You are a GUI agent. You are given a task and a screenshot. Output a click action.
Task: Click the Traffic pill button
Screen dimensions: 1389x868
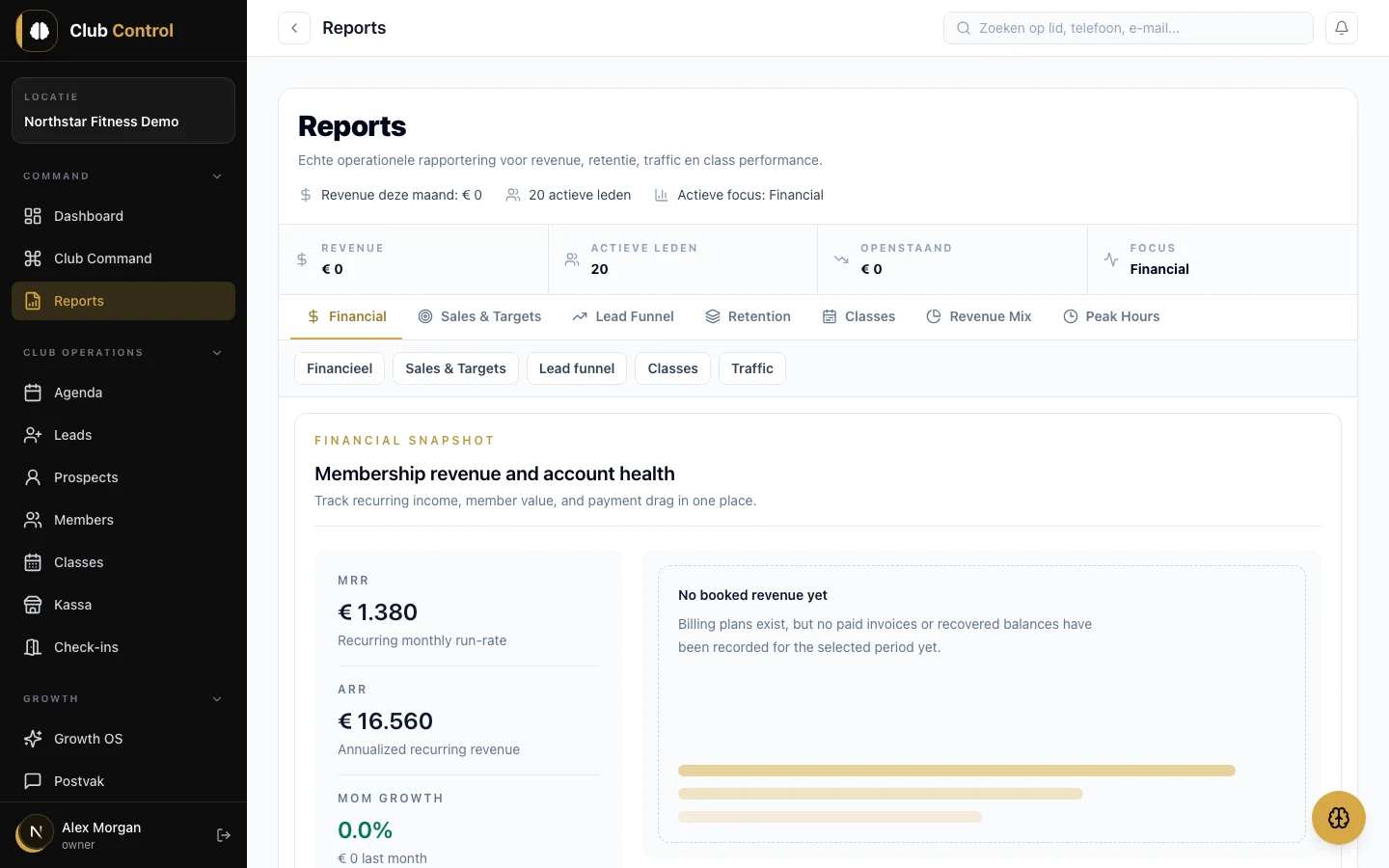(x=752, y=368)
